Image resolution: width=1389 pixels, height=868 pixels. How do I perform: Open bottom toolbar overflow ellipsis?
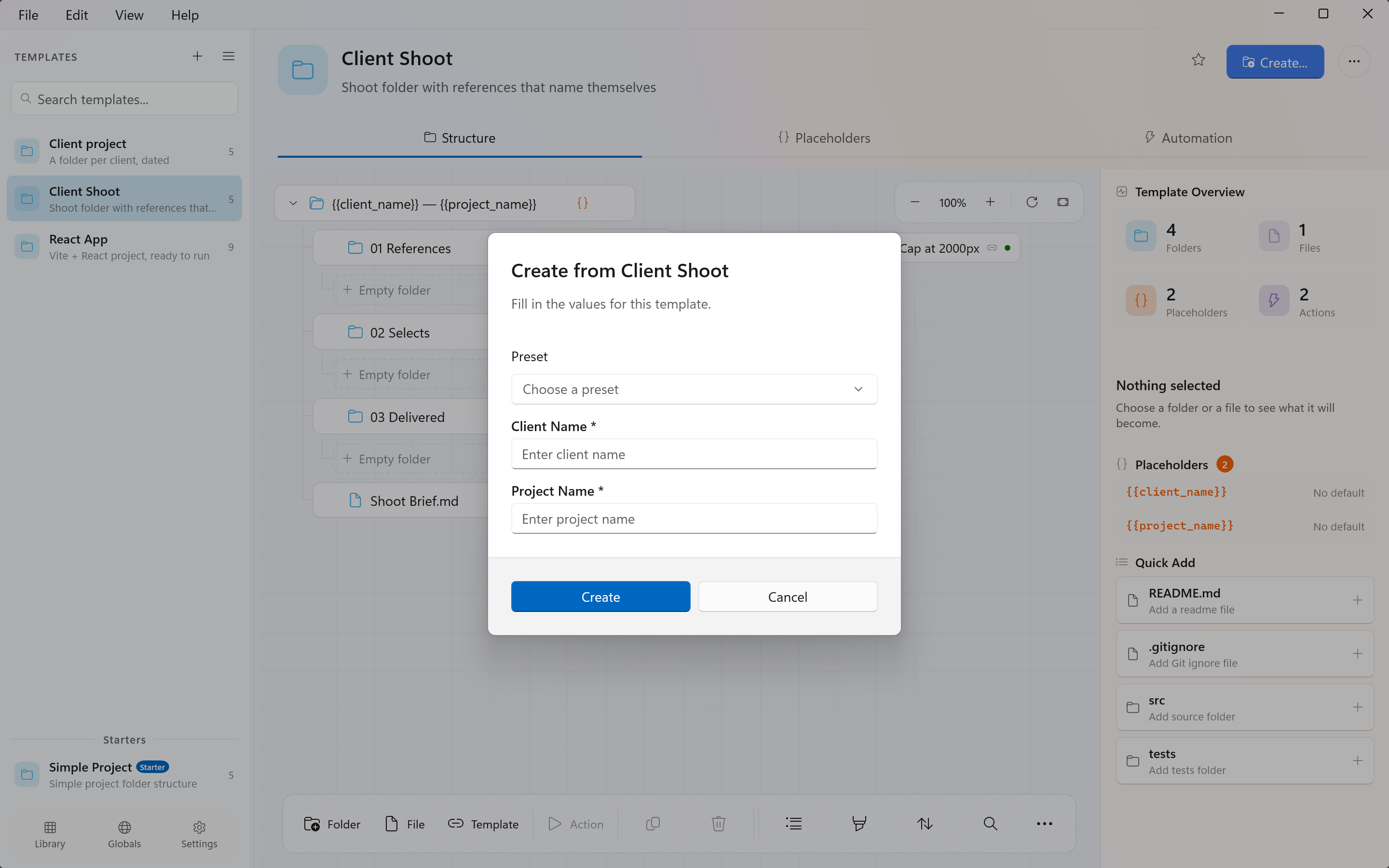coord(1045,824)
